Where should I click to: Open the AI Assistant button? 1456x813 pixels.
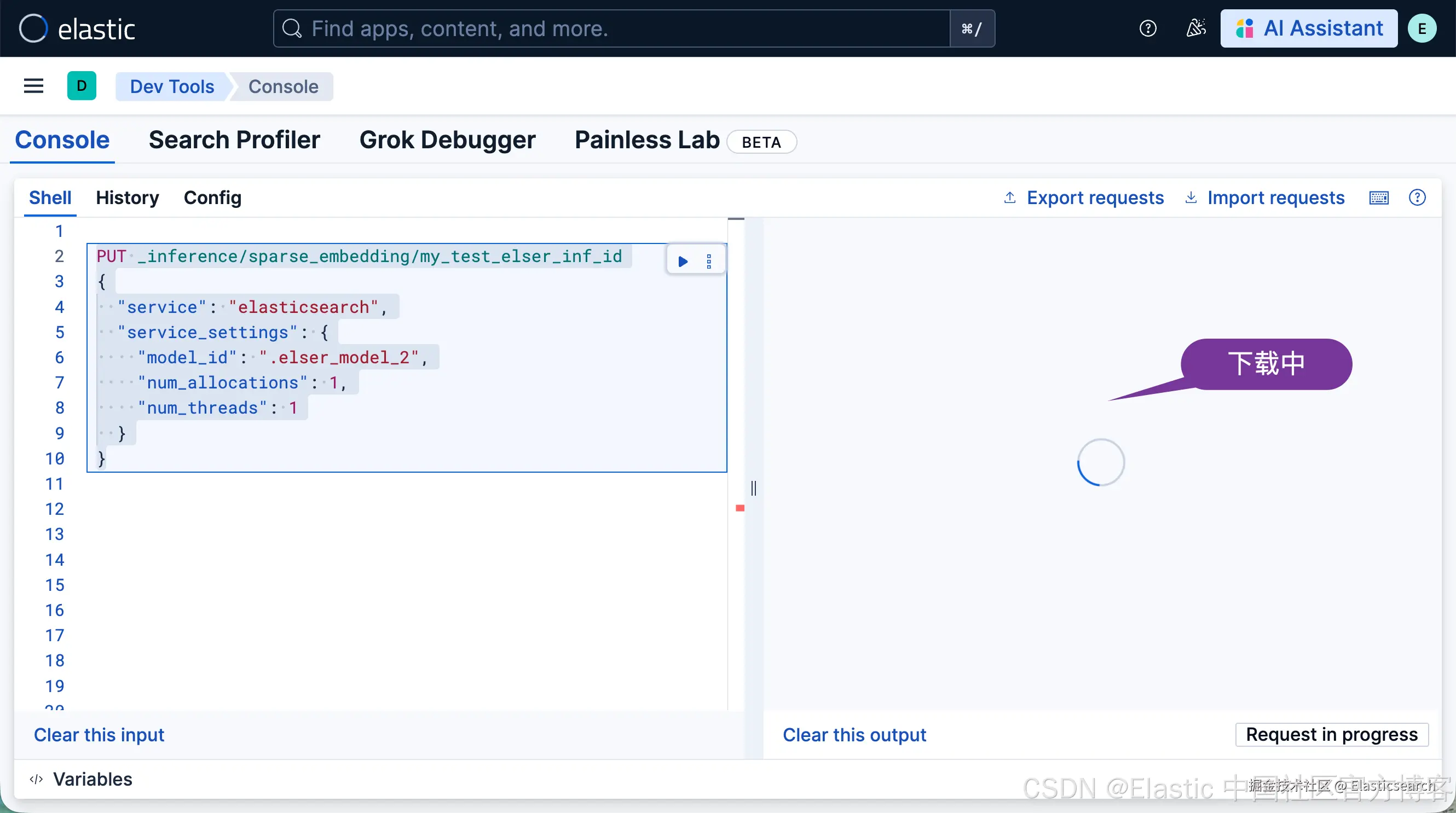click(1308, 28)
